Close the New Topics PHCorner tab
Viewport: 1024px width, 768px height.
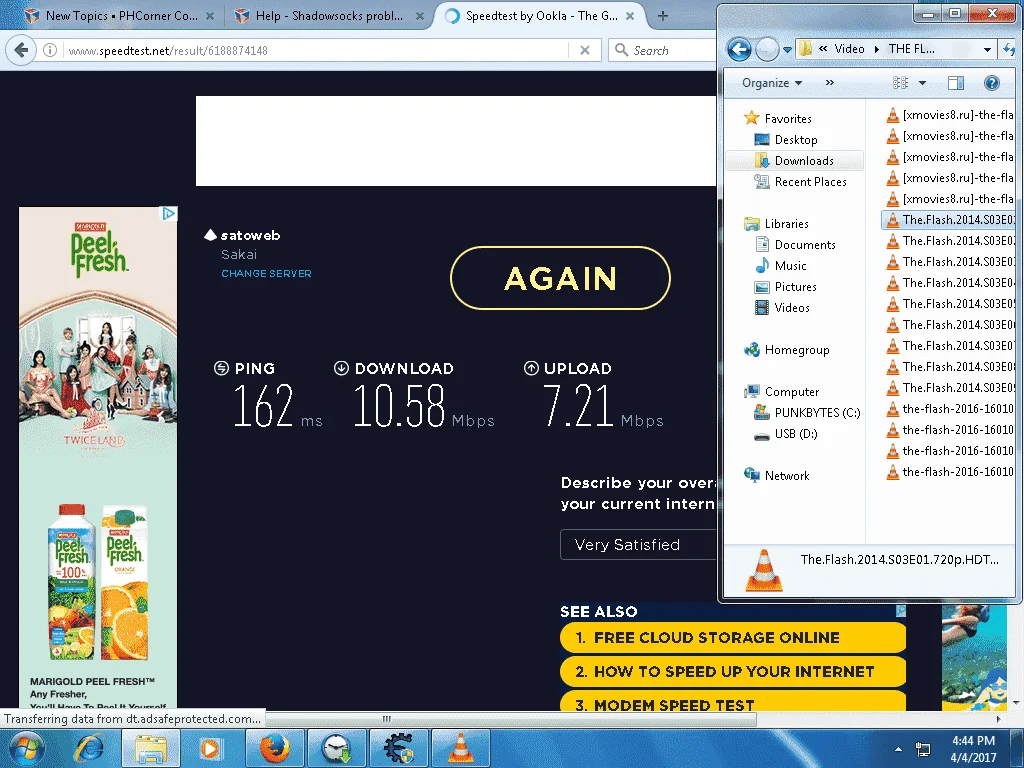(210, 16)
